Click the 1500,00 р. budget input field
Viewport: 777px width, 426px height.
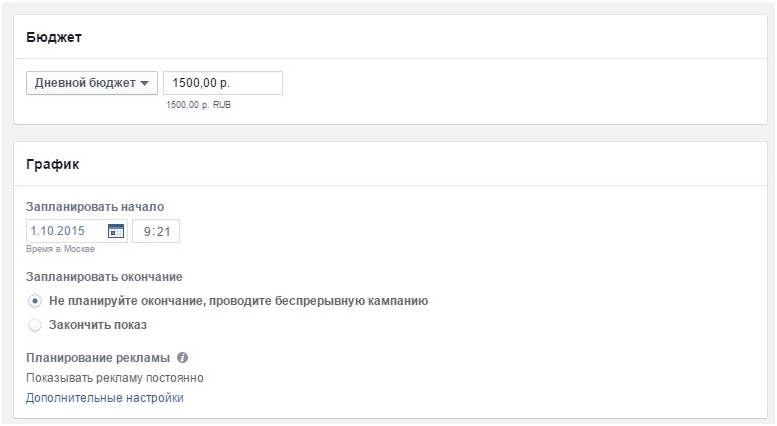pyautogui.click(x=223, y=83)
